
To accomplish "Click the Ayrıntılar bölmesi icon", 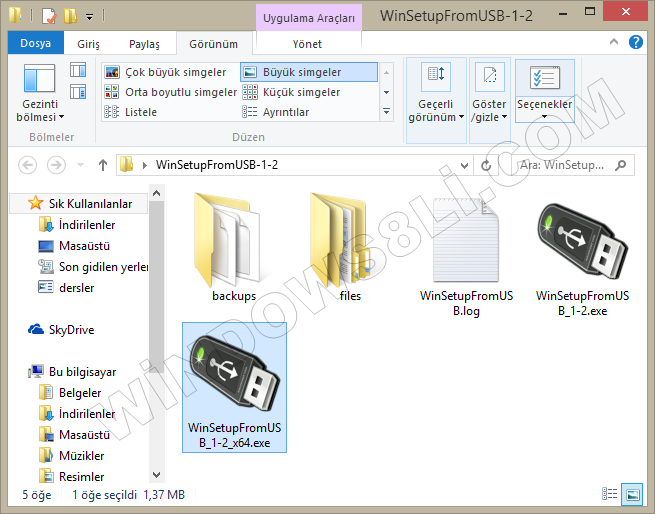I will [78, 92].
